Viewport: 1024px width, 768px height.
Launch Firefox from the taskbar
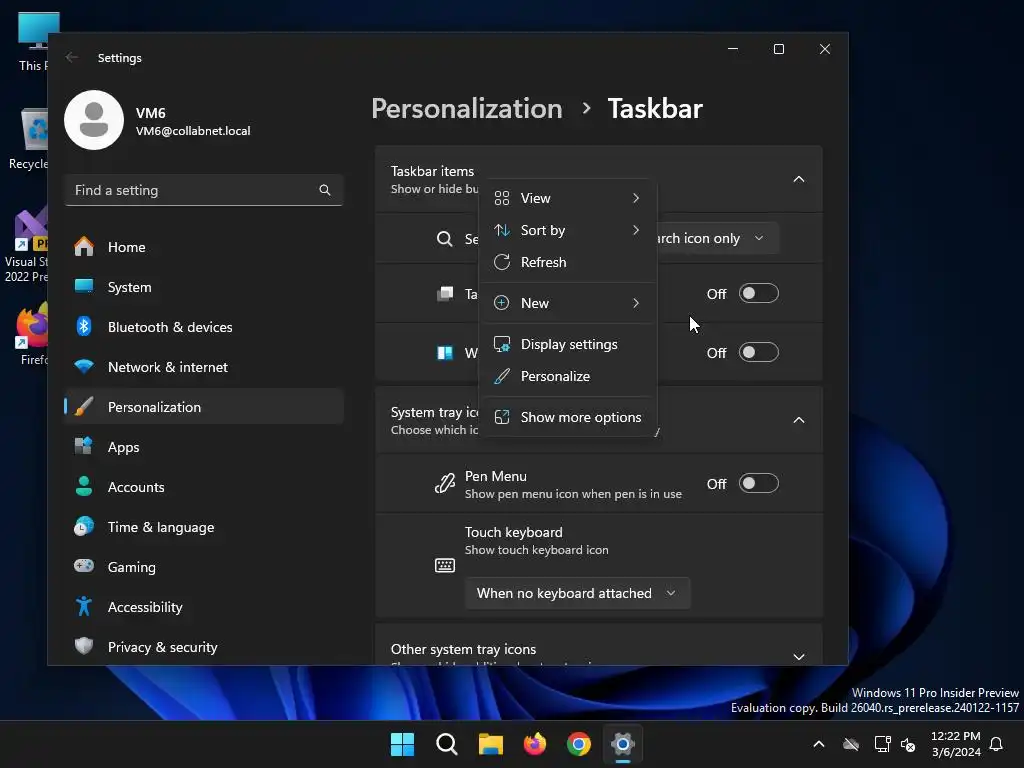tap(535, 744)
